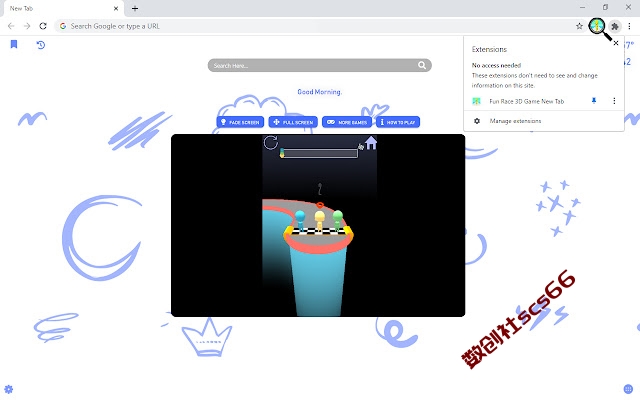Click the Chrome address bar

pos(320,26)
